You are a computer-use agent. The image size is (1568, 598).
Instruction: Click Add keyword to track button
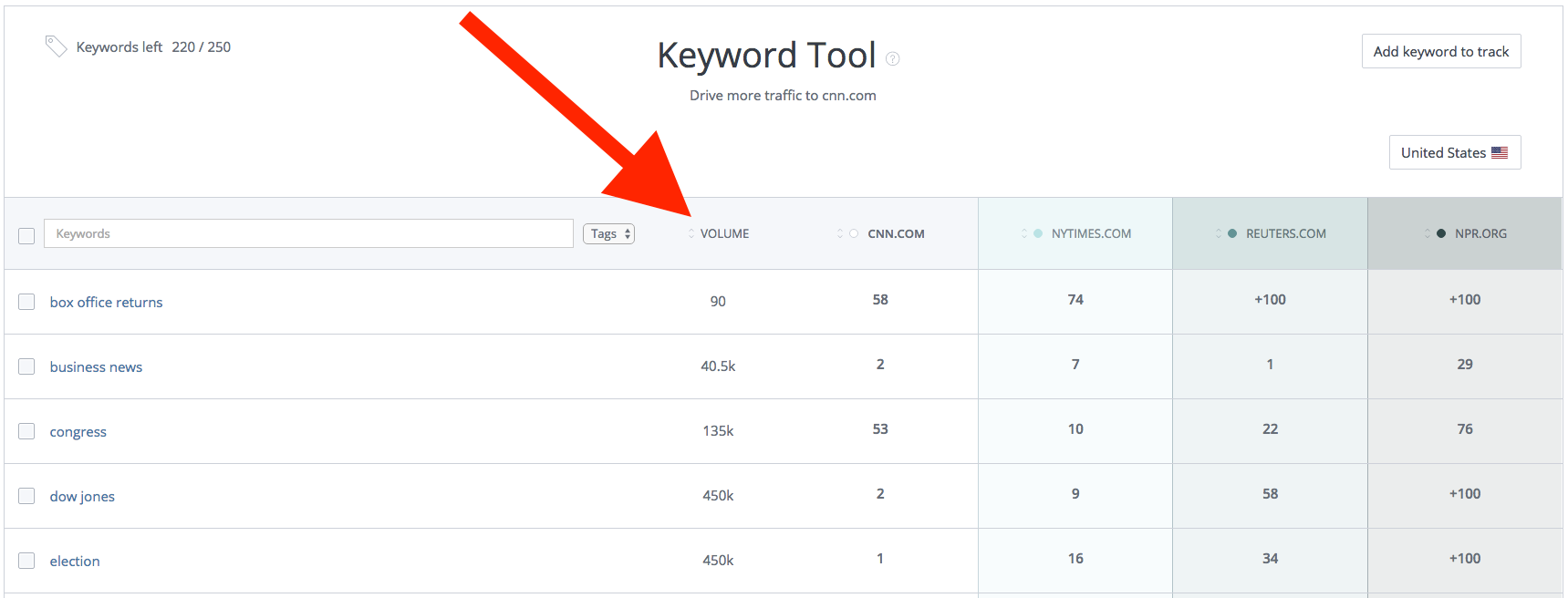click(1441, 51)
